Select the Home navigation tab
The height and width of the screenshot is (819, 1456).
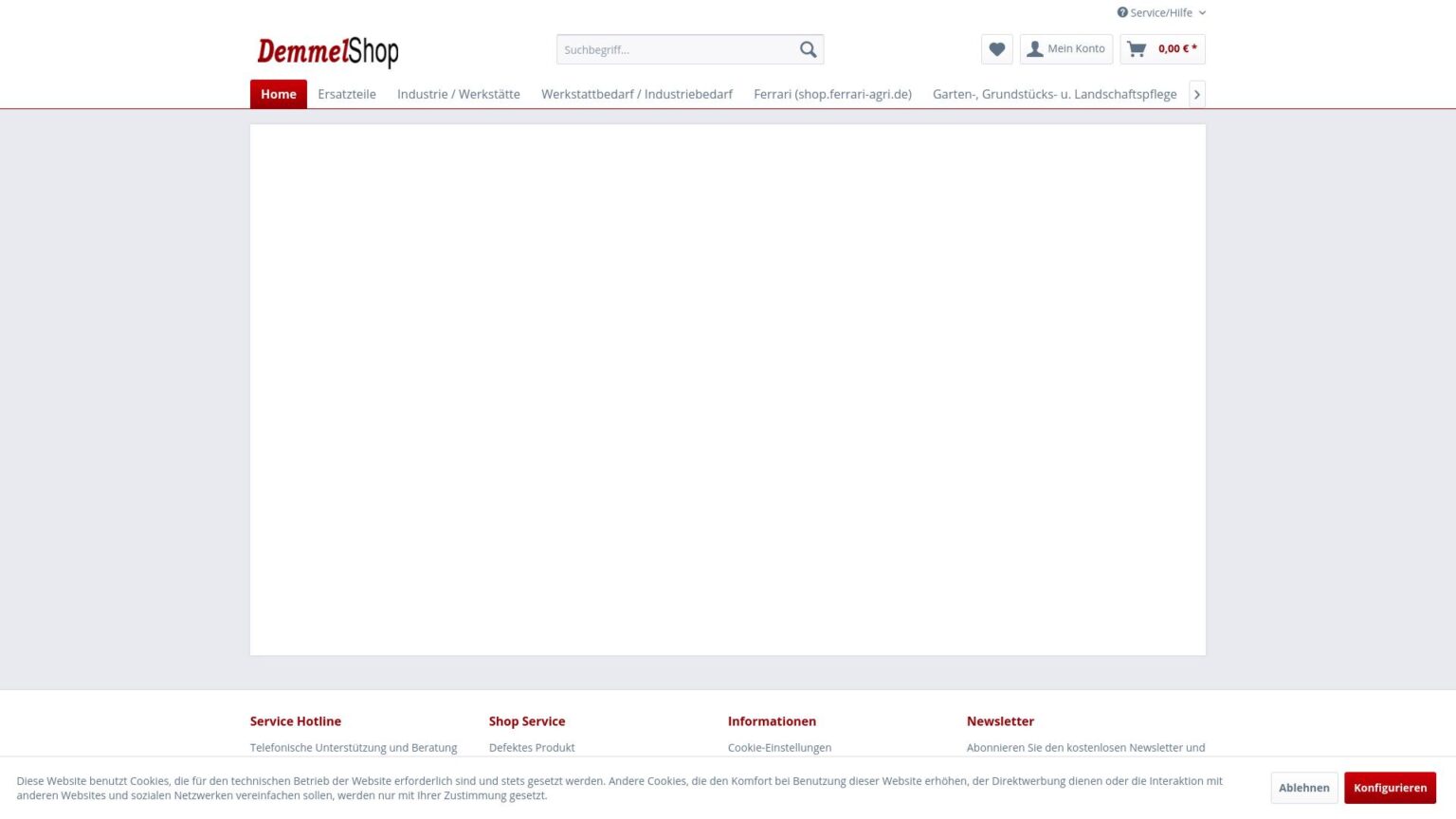tap(278, 94)
